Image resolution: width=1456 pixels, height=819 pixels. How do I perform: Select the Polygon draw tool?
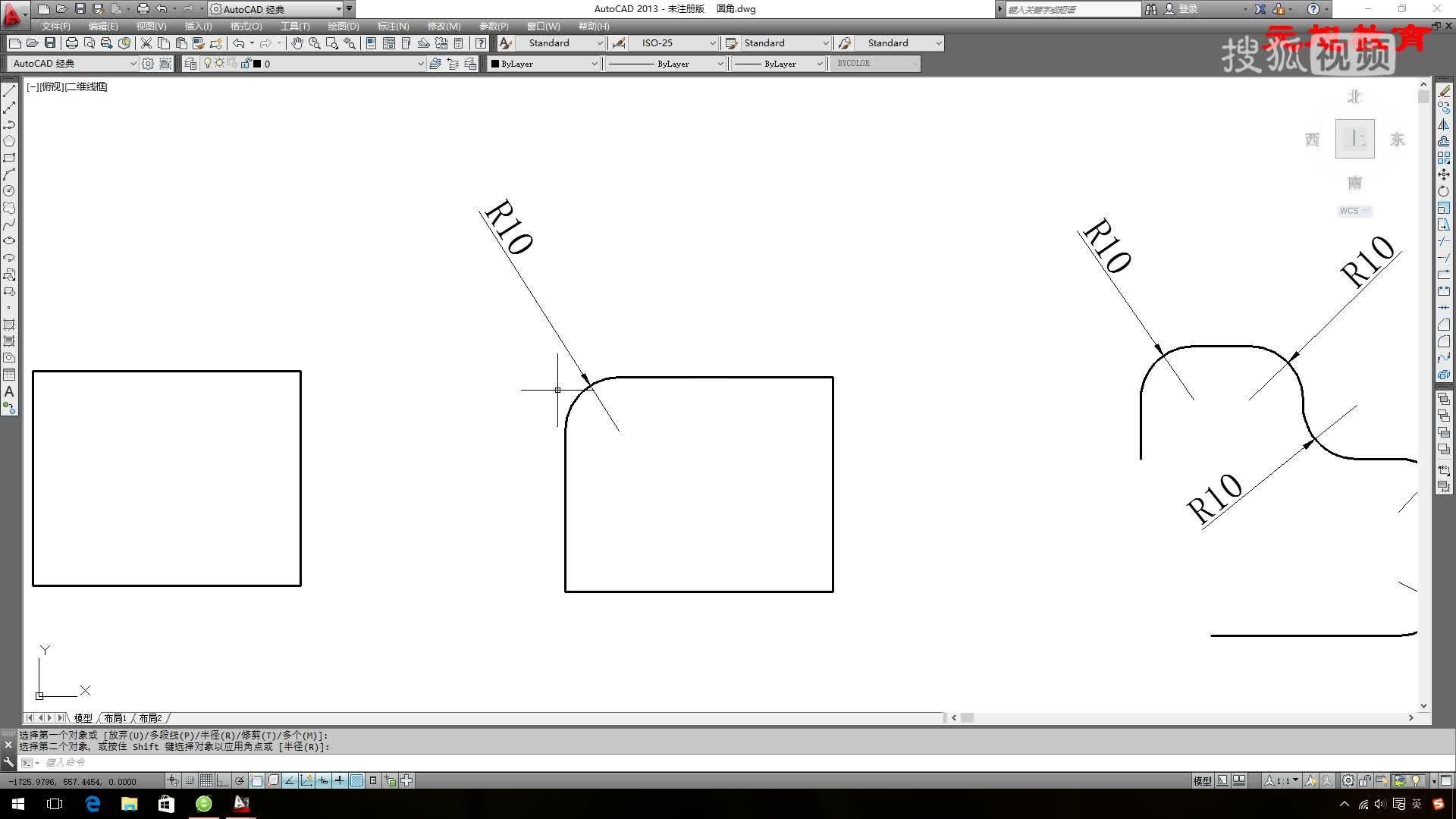[9, 141]
